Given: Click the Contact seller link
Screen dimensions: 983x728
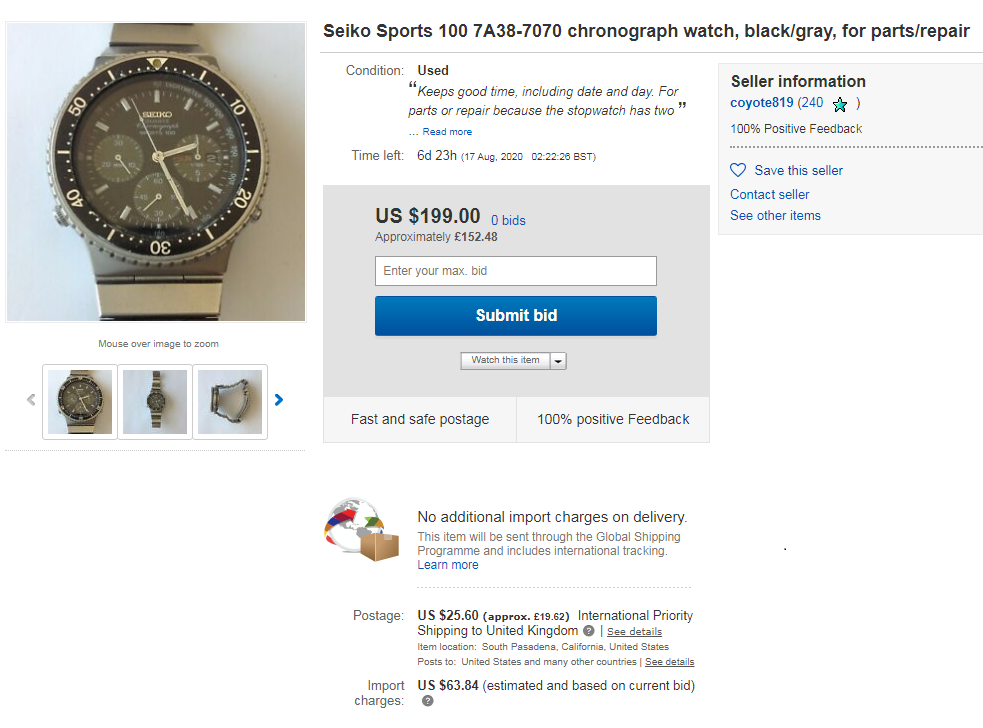Looking at the screenshot, I should (769, 195).
